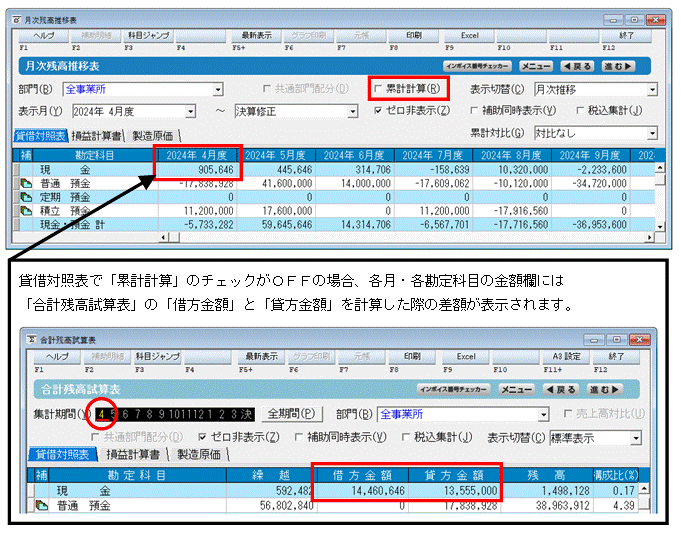Open sub-account icon beside 普通預金 row in upper table

click(x=26, y=184)
